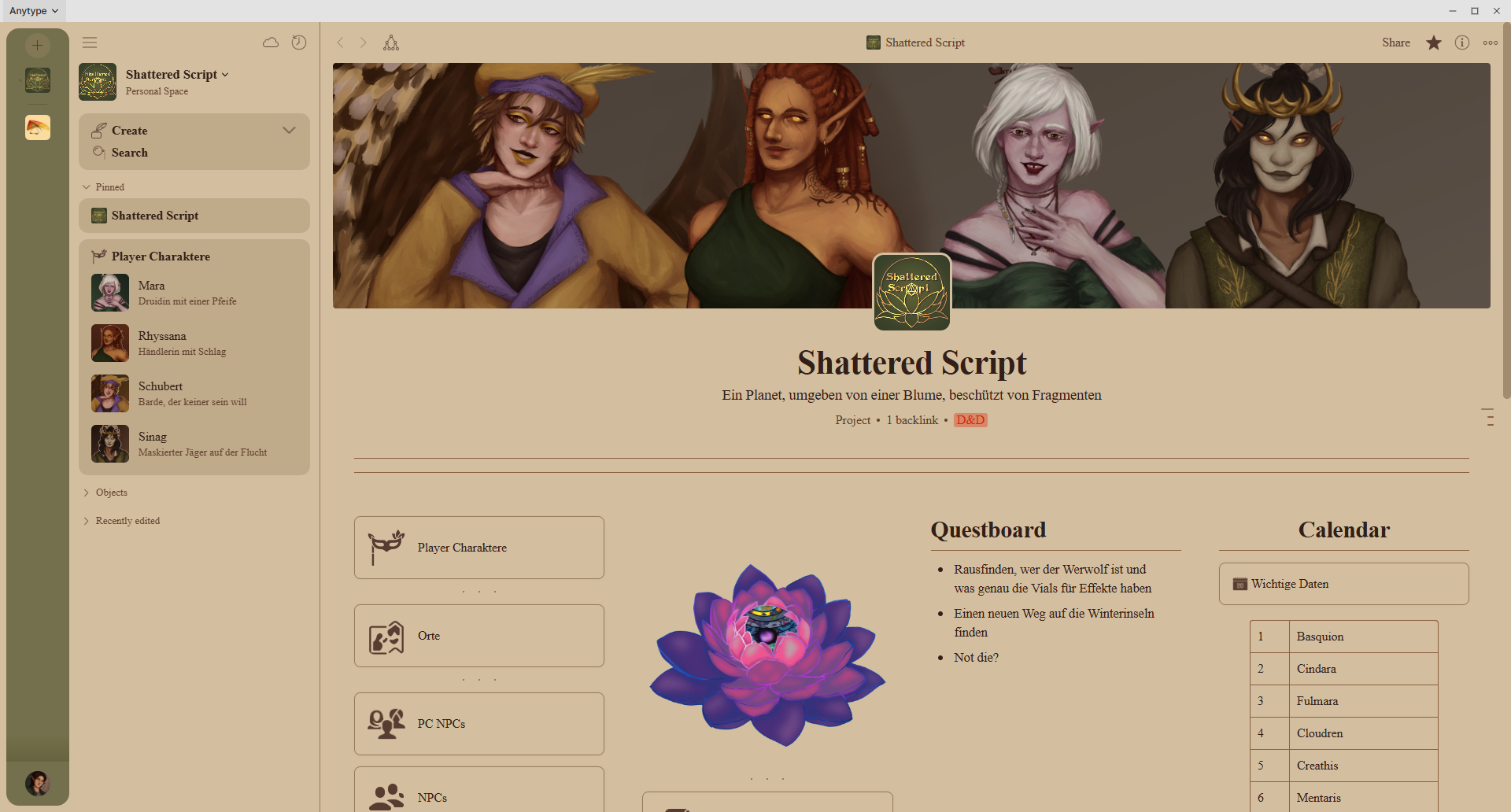Open the three-dots more options menu
1511x812 pixels.
1491,42
